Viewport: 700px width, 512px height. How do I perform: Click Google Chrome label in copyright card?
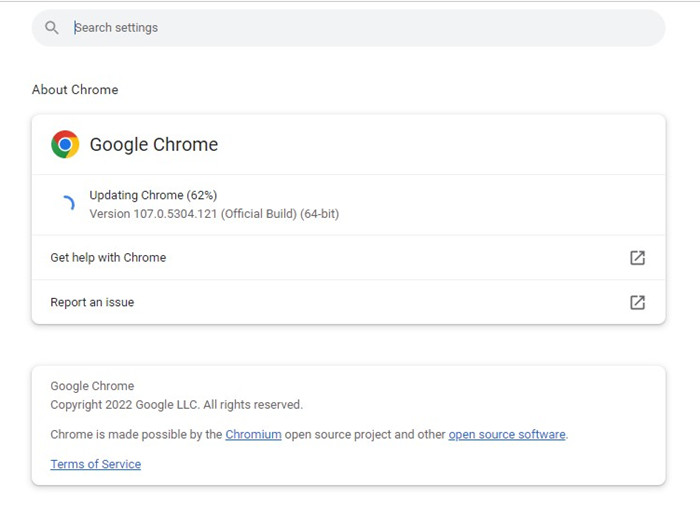[92, 386]
